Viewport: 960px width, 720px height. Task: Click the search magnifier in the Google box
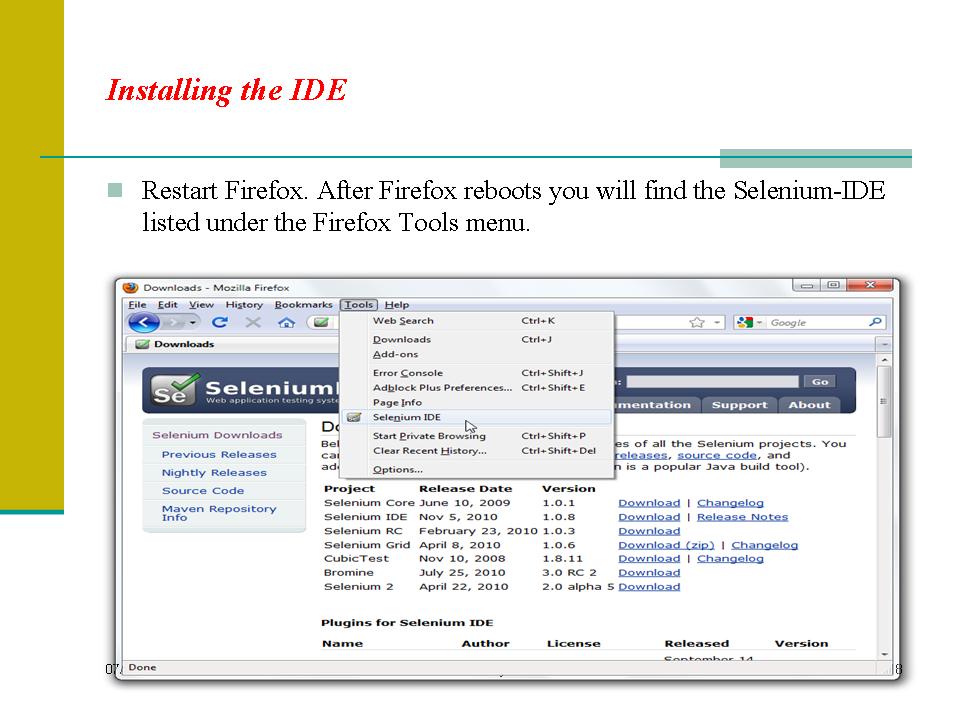tap(875, 321)
